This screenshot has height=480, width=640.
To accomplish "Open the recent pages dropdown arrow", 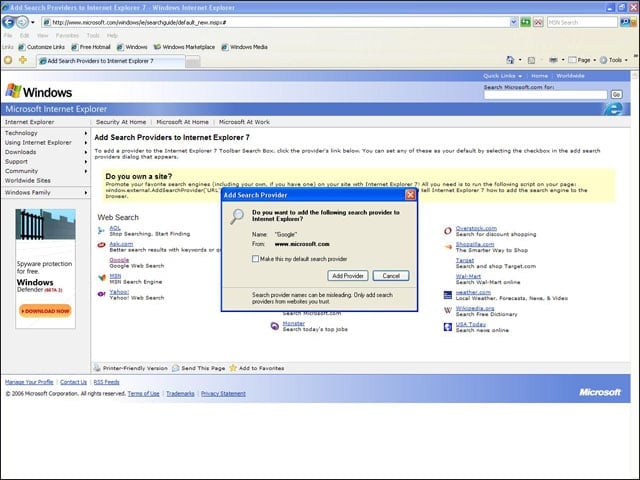I will pos(33,22).
